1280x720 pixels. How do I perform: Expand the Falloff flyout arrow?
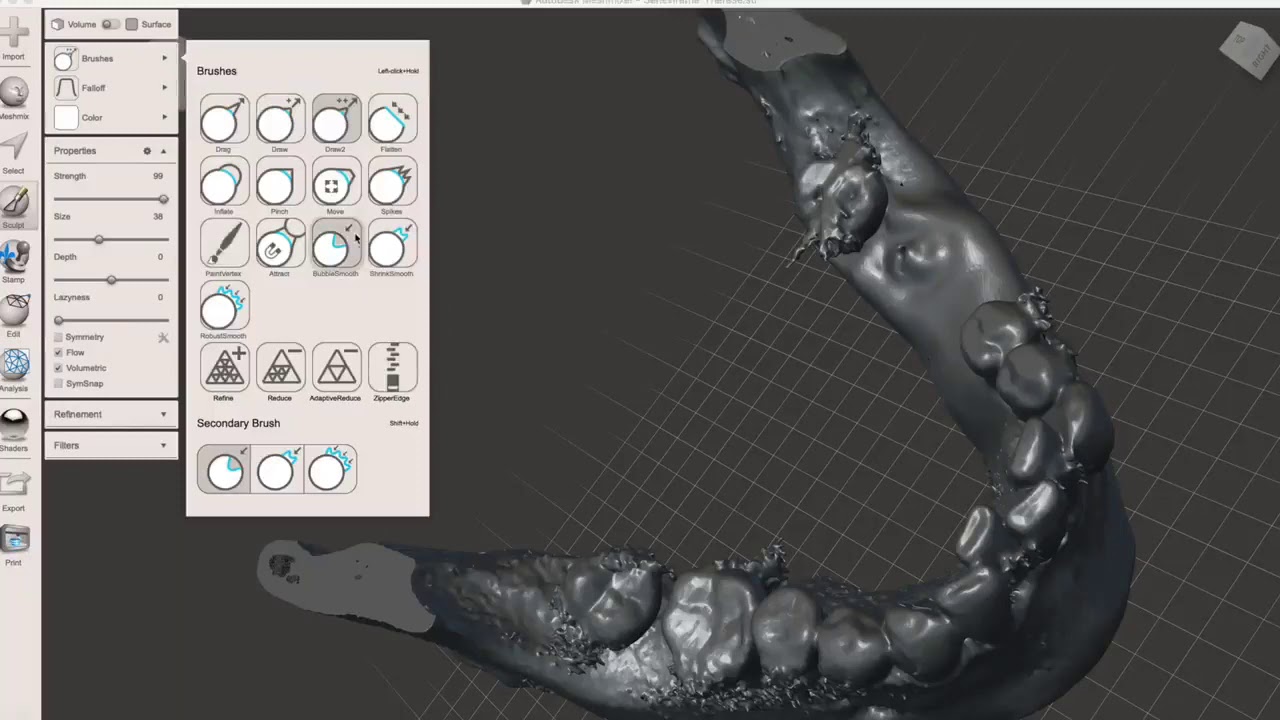[165, 88]
